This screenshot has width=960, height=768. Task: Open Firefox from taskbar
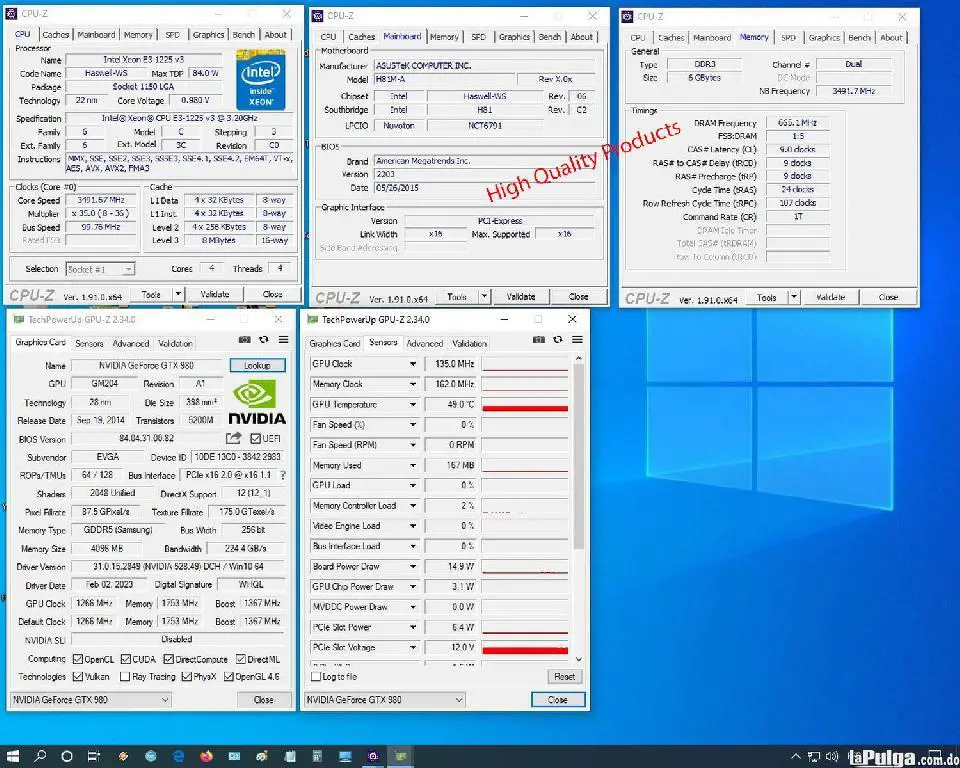(x=206, y=756)
